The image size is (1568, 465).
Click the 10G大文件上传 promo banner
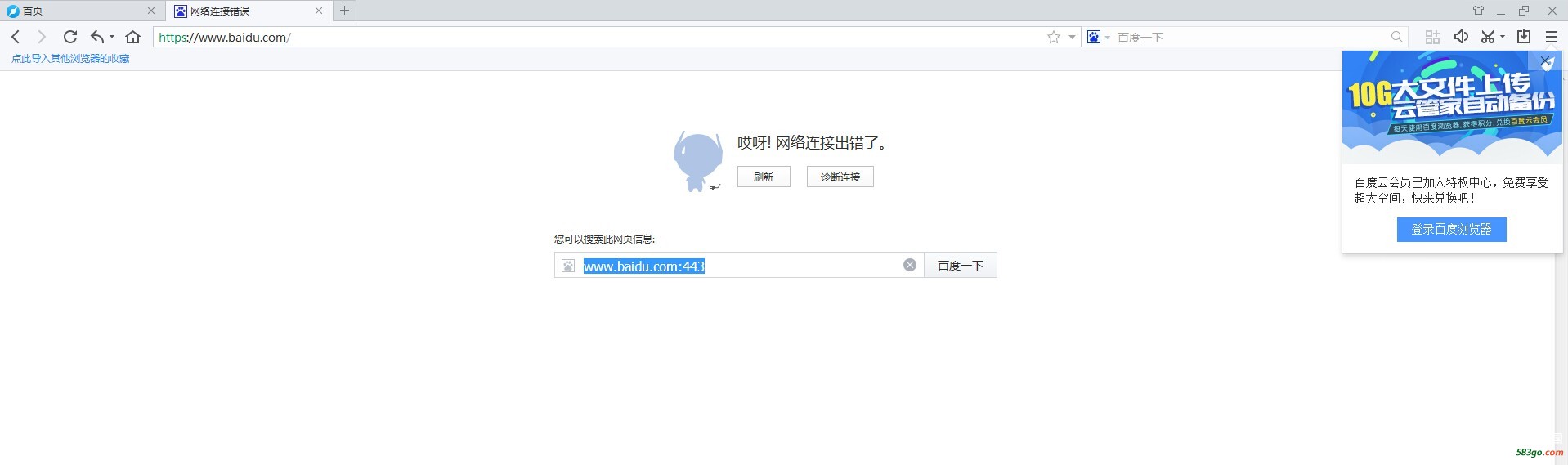[1452, 106]
